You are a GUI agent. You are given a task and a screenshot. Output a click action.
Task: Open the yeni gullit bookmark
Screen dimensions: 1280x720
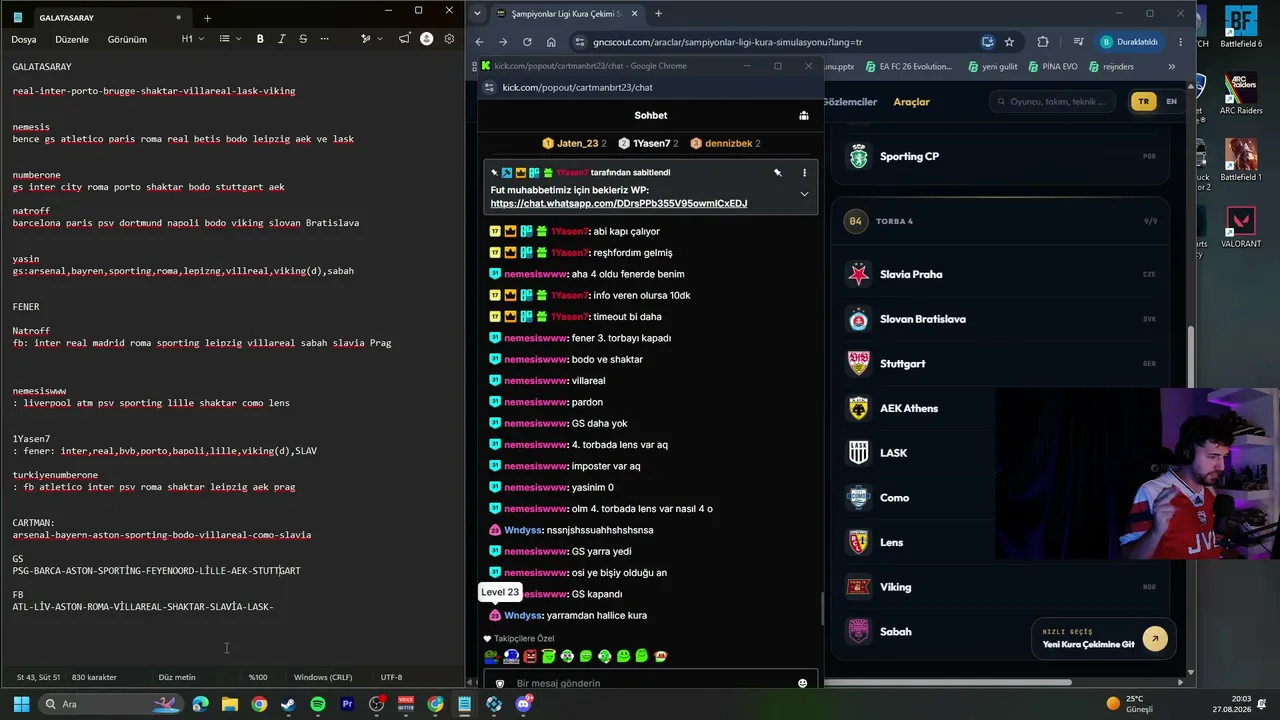(993, 67)
